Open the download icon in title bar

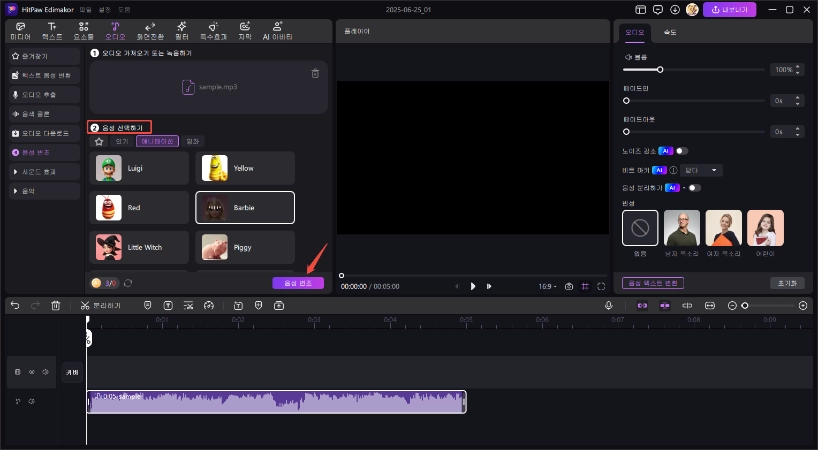point(675,9)
